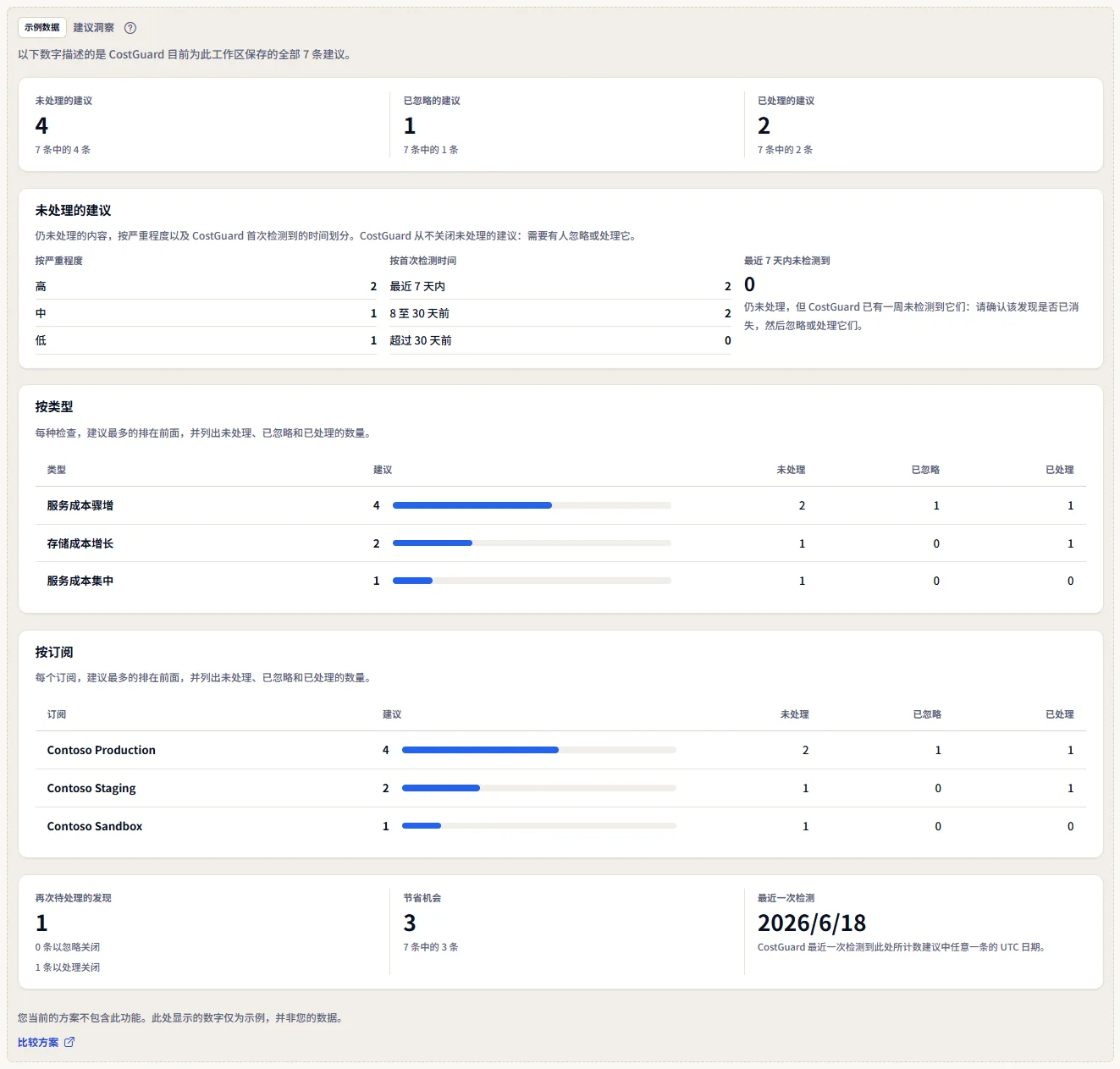The image size is (1120, 1069).
Task: Select the Contoso Production subscription name
Action: (102, 750)
